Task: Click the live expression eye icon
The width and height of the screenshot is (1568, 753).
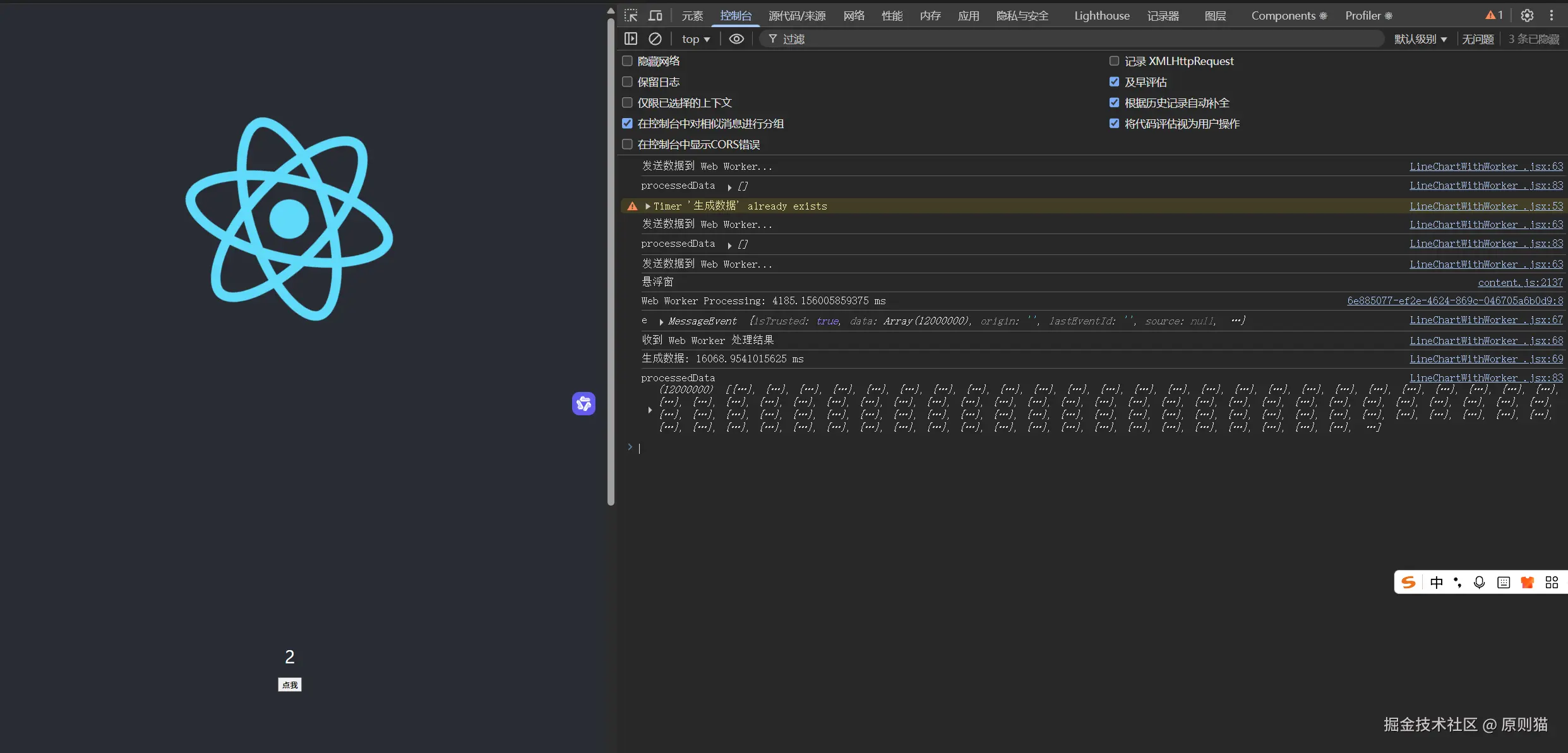Action: click(x=736, y=39)
